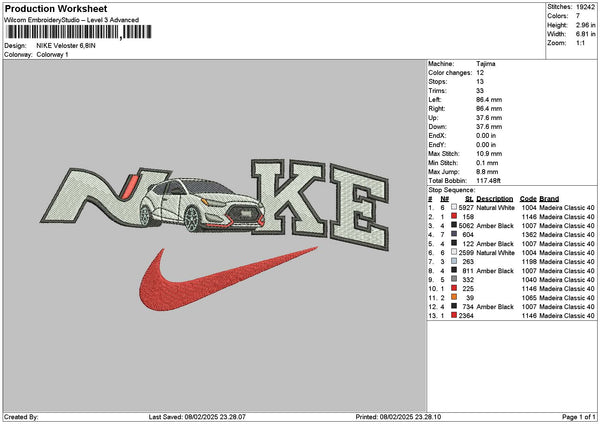This screenshot has width=600, height=424.
Task: Click the 'Max Jump:' value '8.8 mm'
Action: point(487,172)
